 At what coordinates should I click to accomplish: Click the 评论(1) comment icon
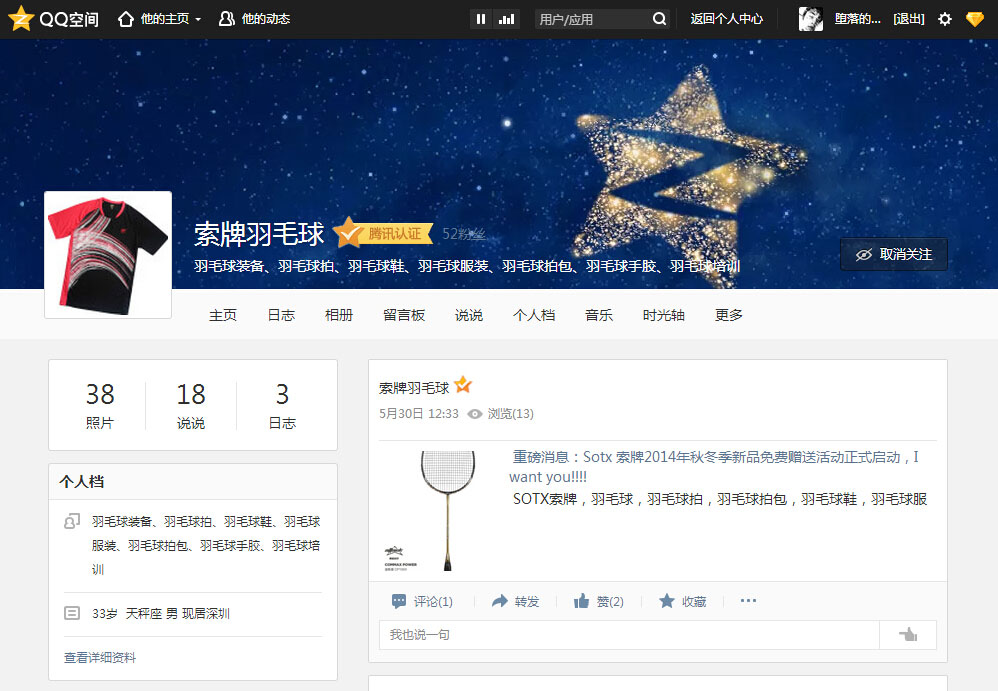tap(399, 601)
